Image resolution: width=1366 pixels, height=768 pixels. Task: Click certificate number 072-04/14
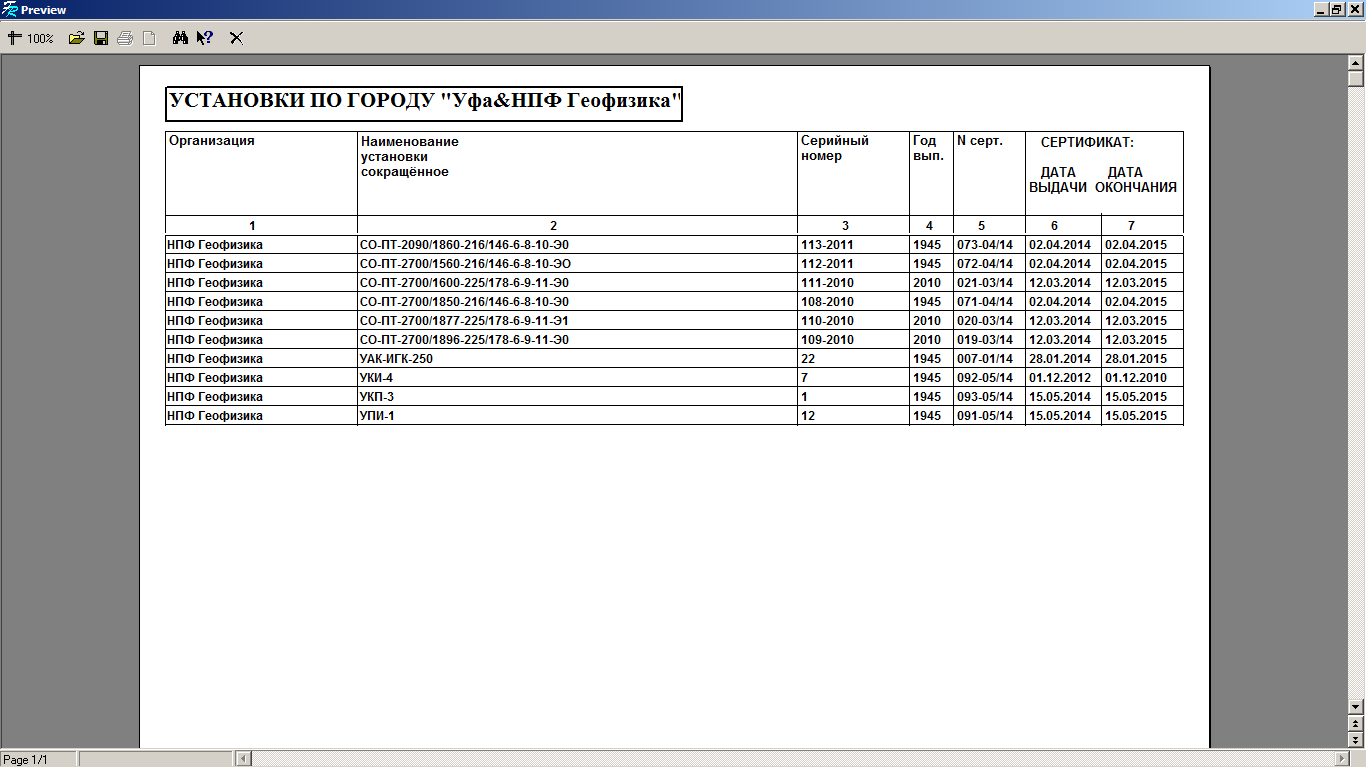coord(985,264)
